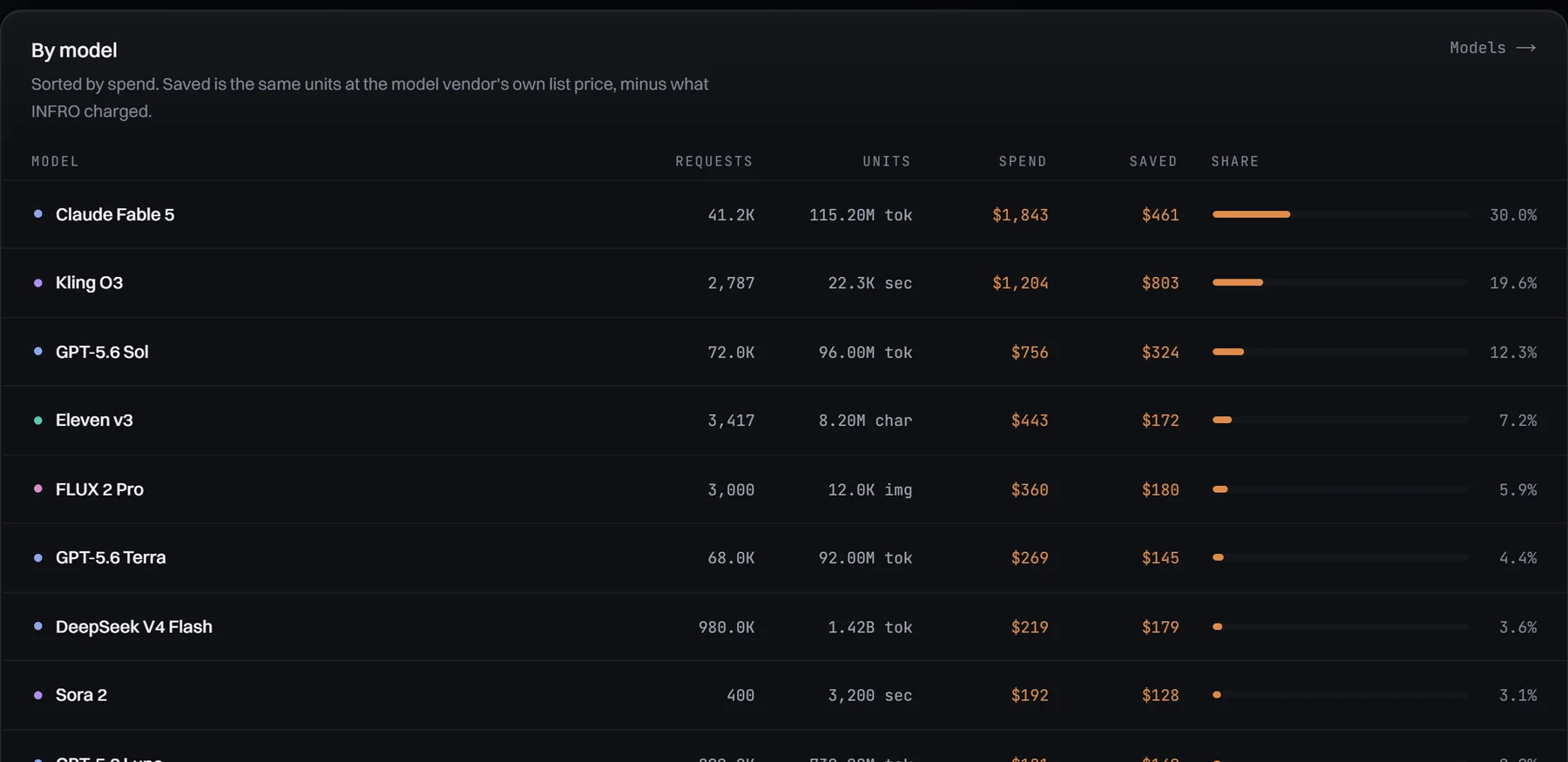Click the 96.00M tok units value
Viewport: 1568px width, 762px height.
[865, 353]
